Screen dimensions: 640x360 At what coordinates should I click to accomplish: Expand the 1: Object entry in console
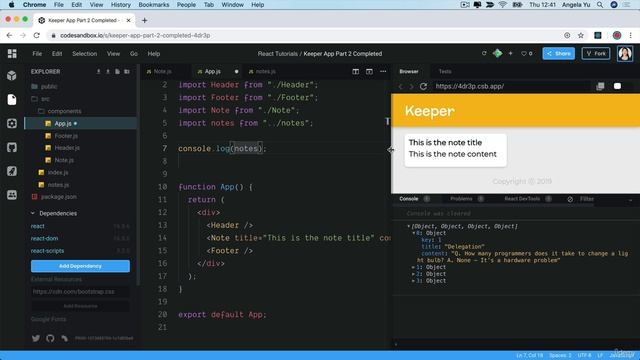[x=413, y=267]
